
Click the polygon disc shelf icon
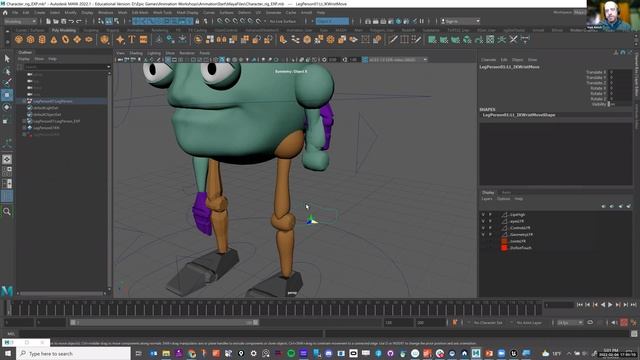pyautogui.click(x=89, y=40)
